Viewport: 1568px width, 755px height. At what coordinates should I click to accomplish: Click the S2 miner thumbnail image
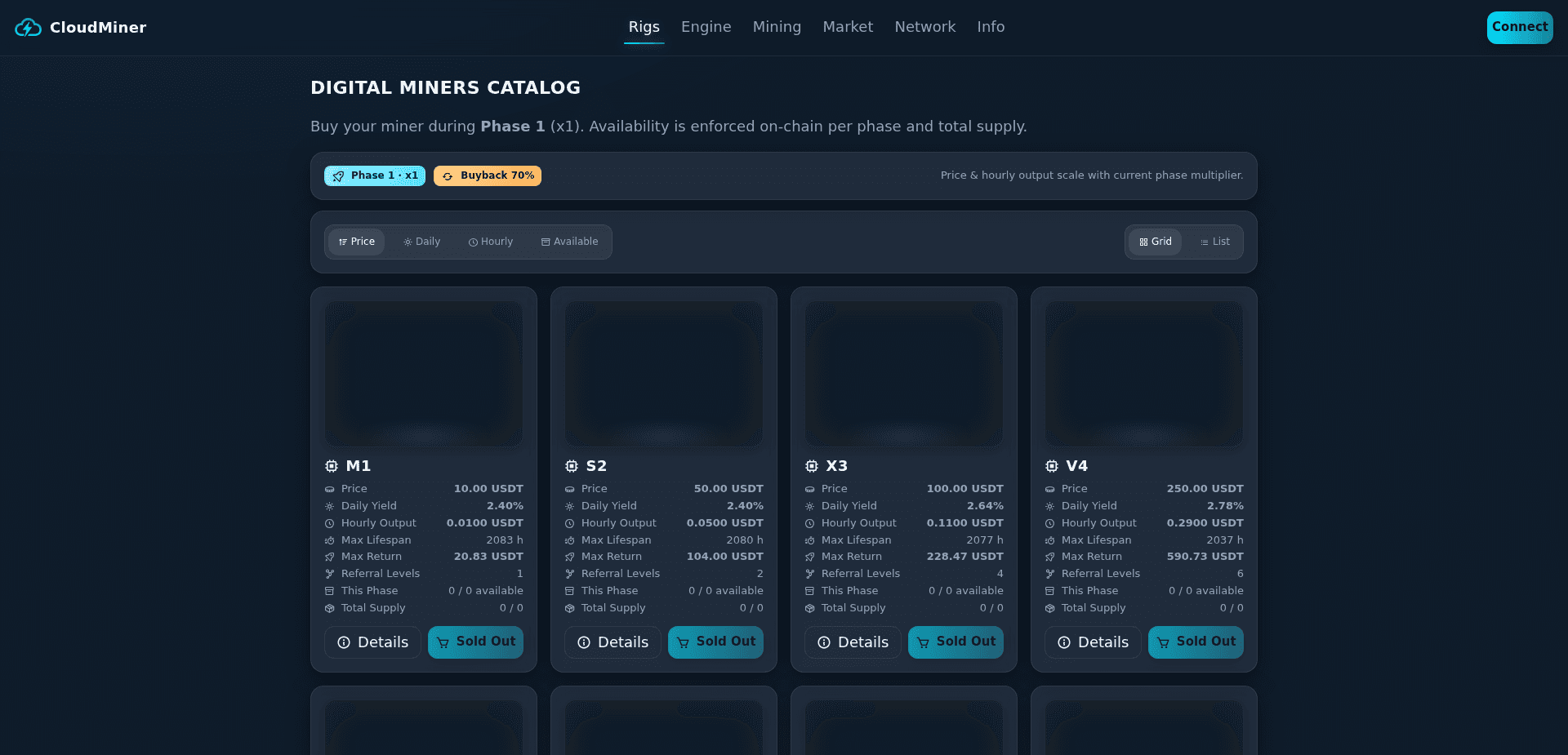(663, 374)
